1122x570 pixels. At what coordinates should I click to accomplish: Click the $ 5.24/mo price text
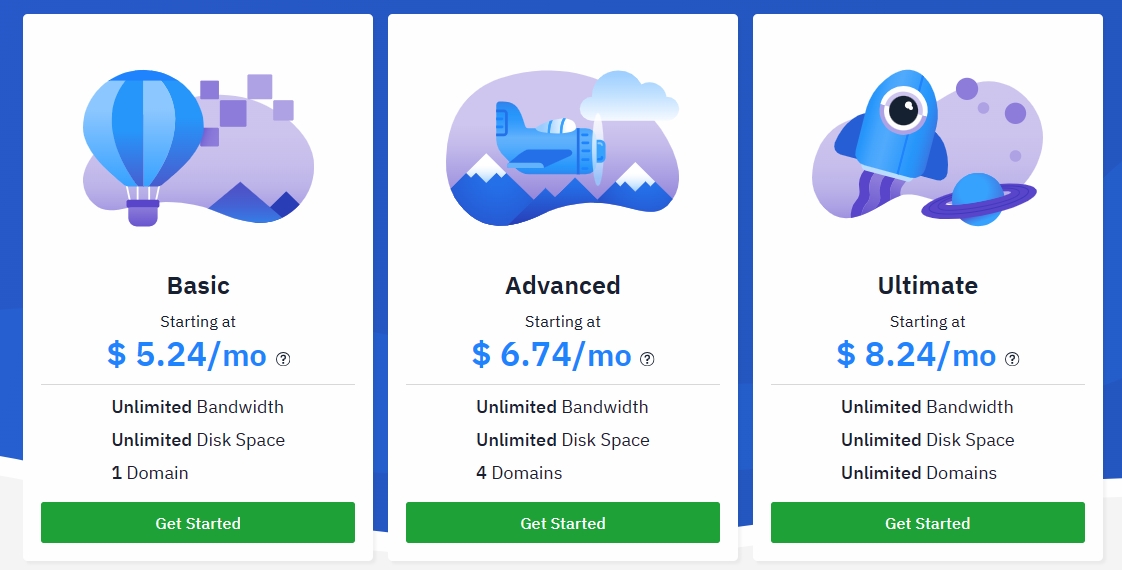187,355
